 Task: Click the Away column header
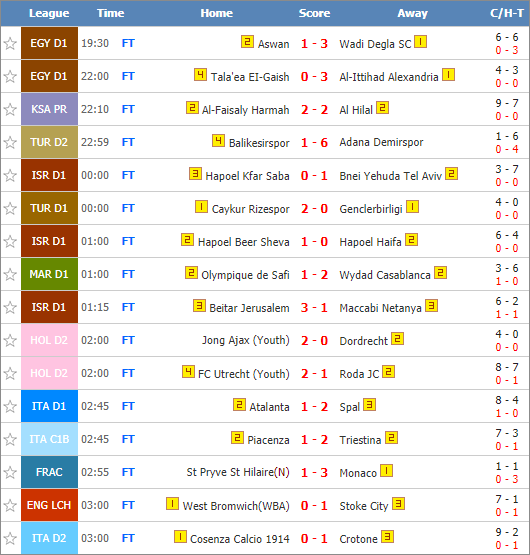coord(412,13)
